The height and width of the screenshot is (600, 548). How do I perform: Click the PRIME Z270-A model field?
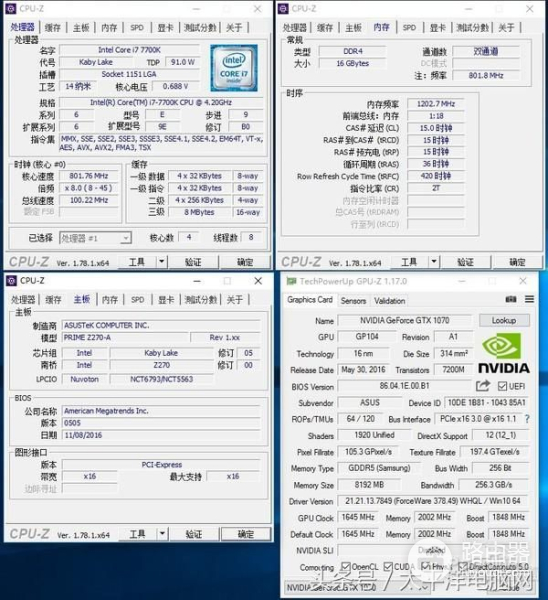(x=126, y=338)
